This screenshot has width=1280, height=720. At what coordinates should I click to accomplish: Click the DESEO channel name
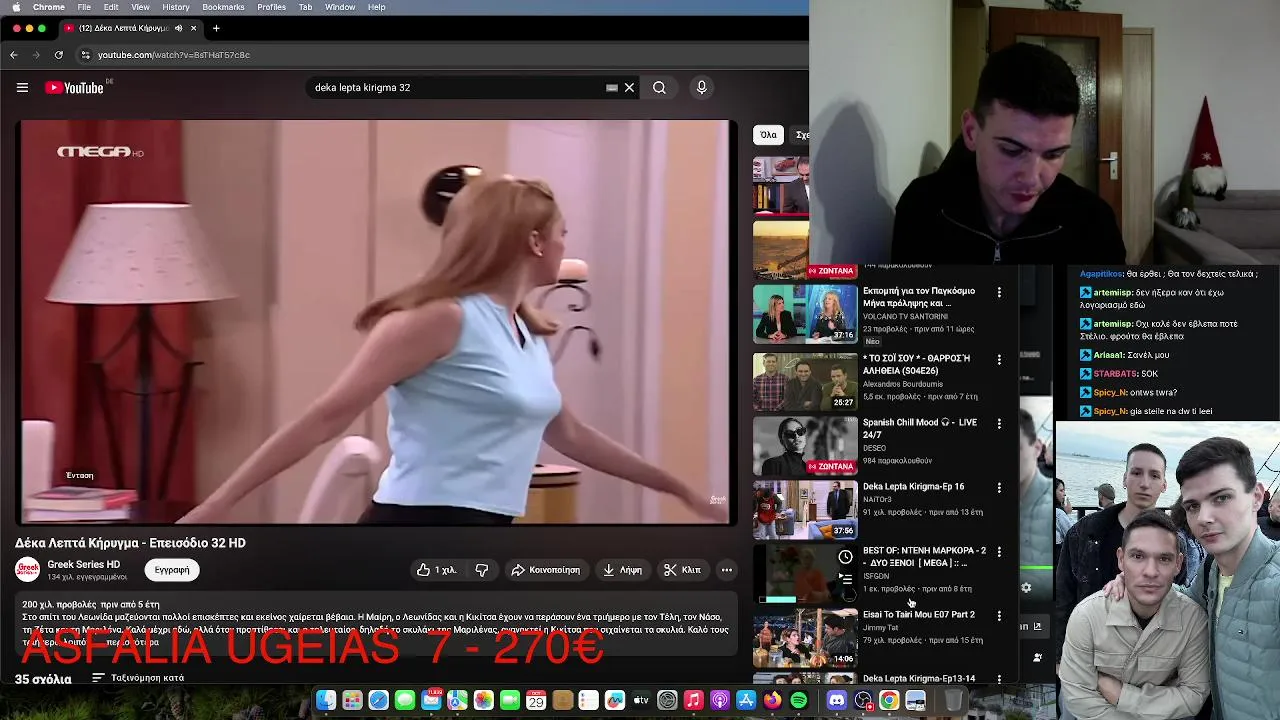(x=874, y=448)
